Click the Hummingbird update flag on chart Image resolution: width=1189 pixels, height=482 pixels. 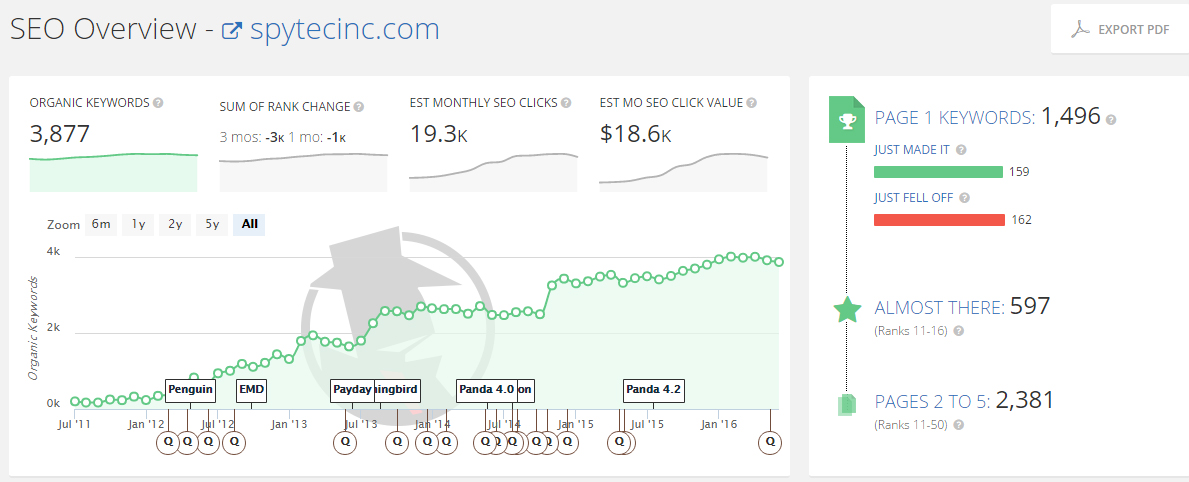coord(397,390)
